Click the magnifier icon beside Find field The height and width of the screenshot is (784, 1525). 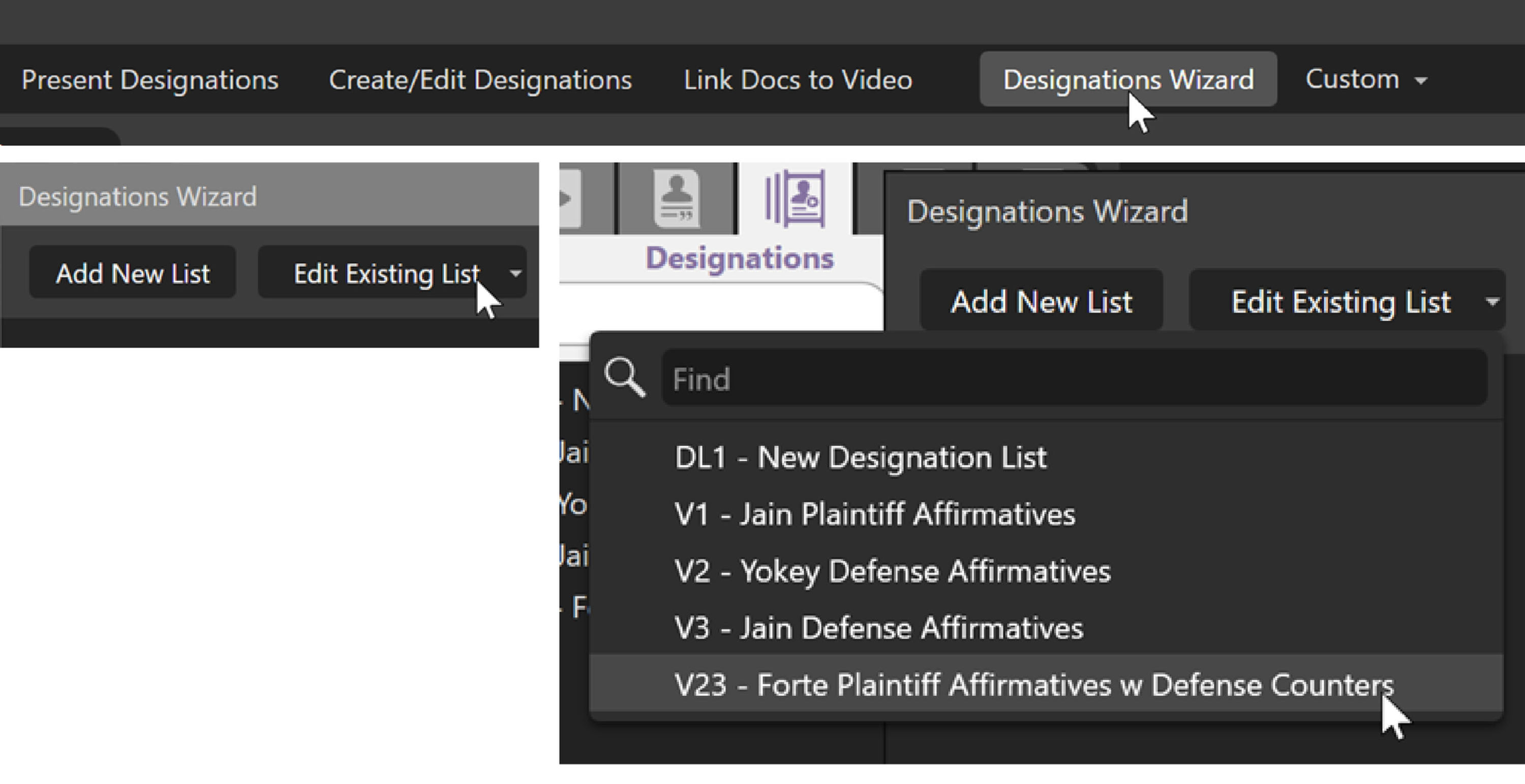tap(624, 377)
